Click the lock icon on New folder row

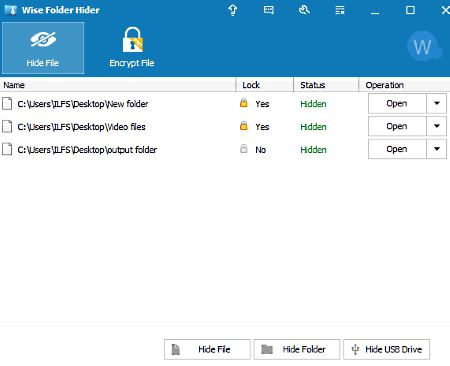pos(244,103)
